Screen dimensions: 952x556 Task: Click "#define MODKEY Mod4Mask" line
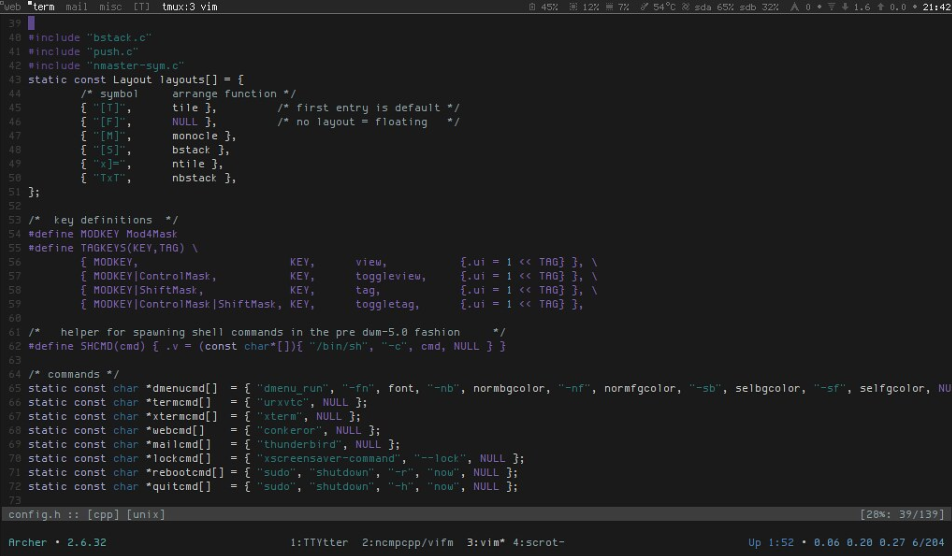click(x=103, y=234)
